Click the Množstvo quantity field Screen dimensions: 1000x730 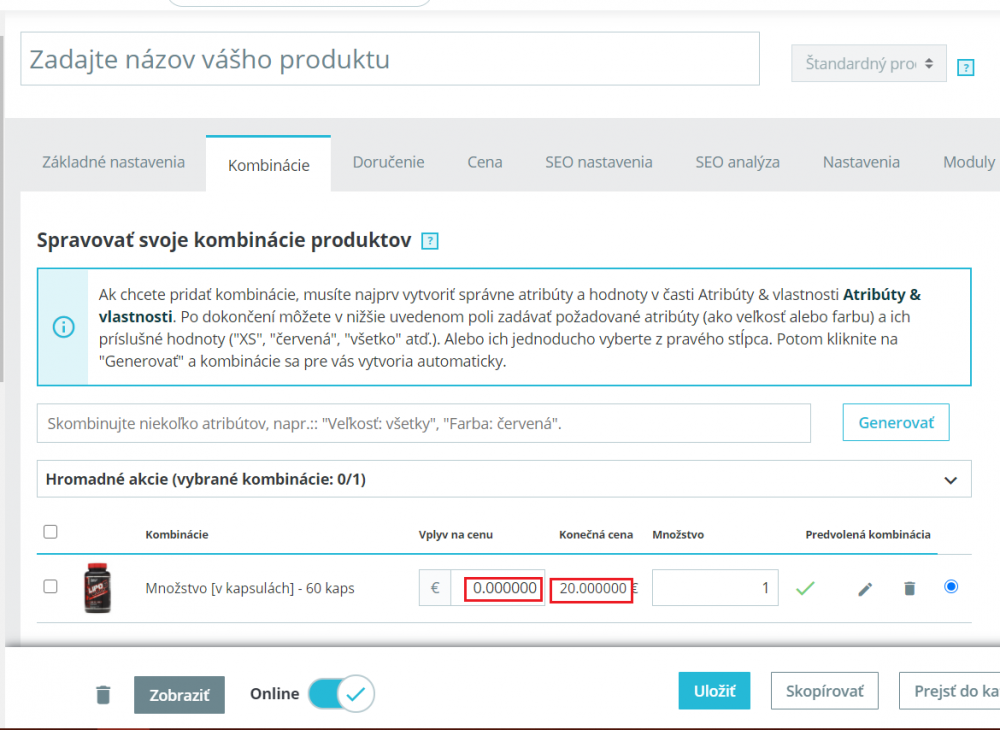coord(715,587)
